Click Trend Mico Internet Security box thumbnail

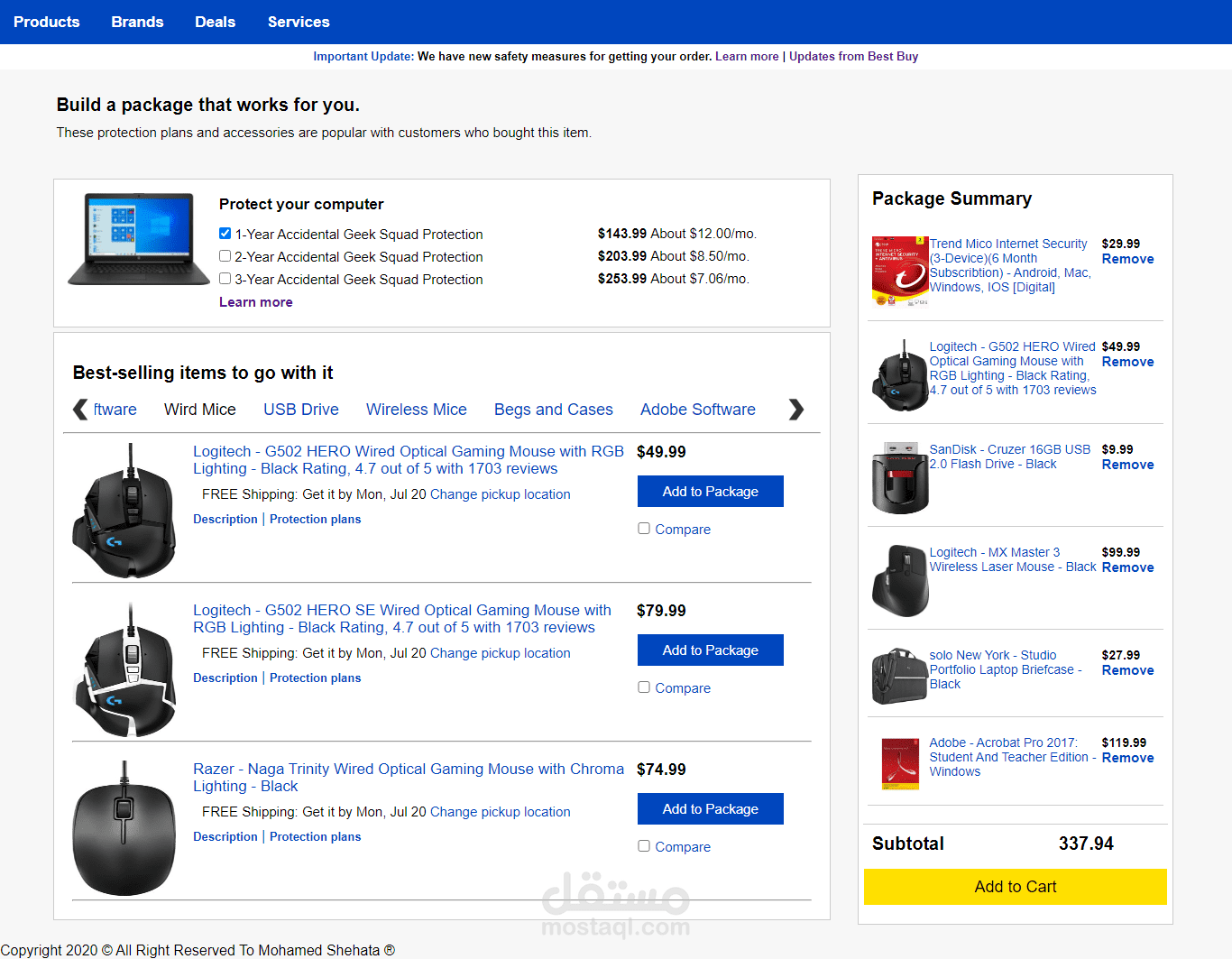click(900, 272)
